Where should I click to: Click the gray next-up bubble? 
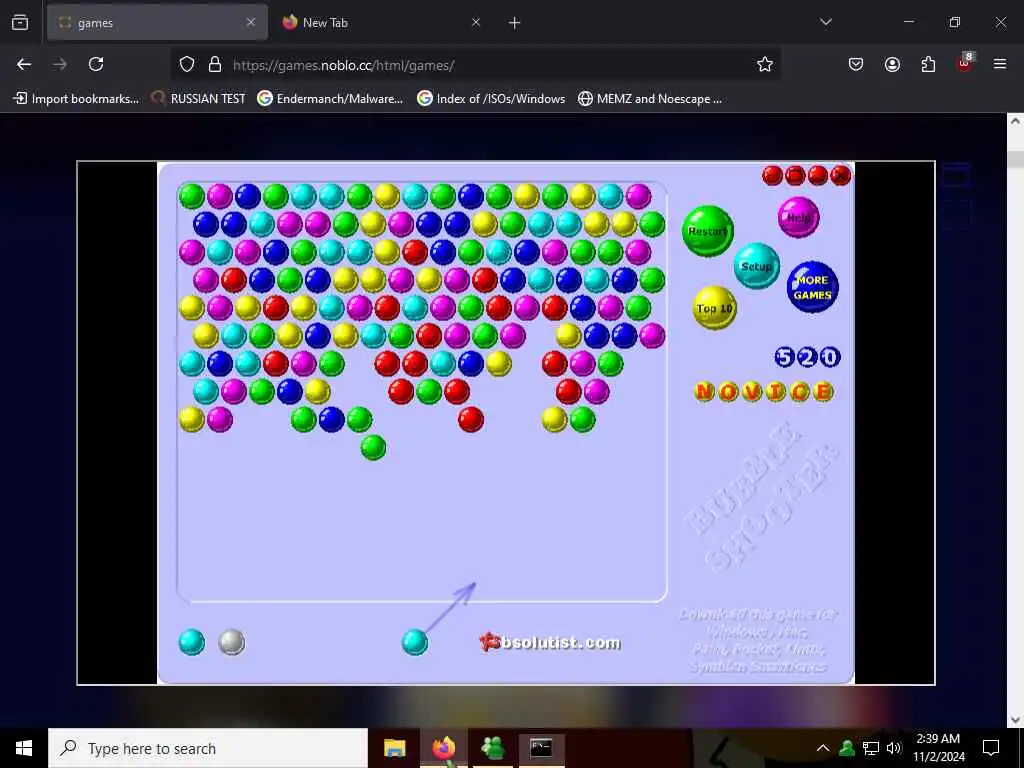click(x=231, y=642)
